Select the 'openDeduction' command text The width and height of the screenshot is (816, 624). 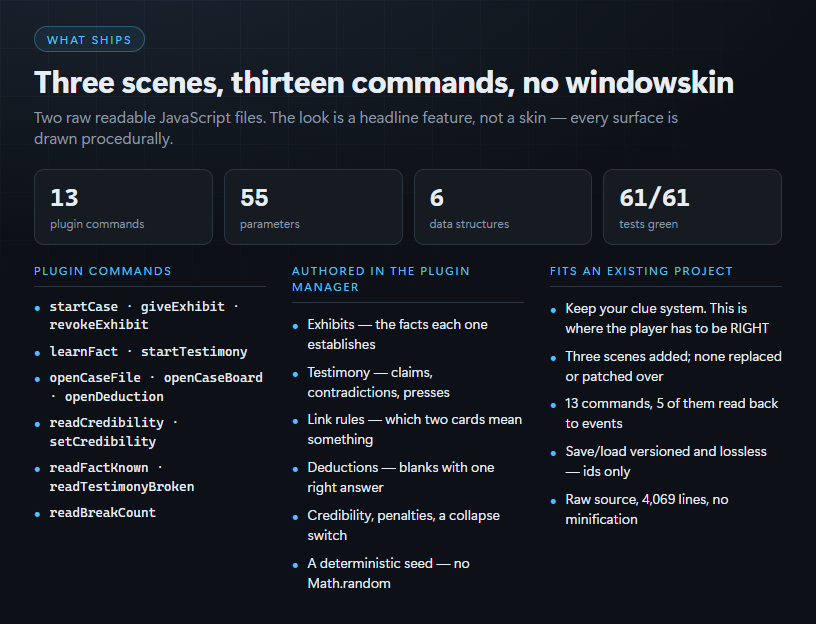(114, 397)
